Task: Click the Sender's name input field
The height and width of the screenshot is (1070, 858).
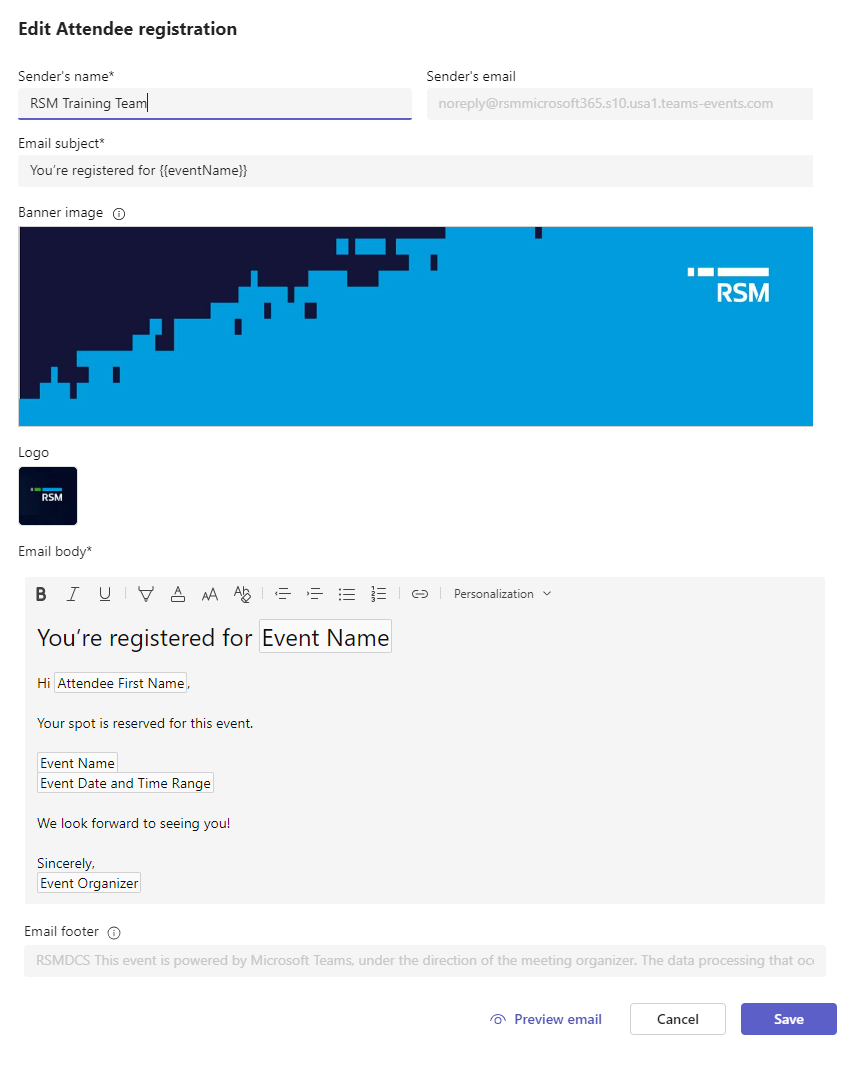Action: [215, 103]
